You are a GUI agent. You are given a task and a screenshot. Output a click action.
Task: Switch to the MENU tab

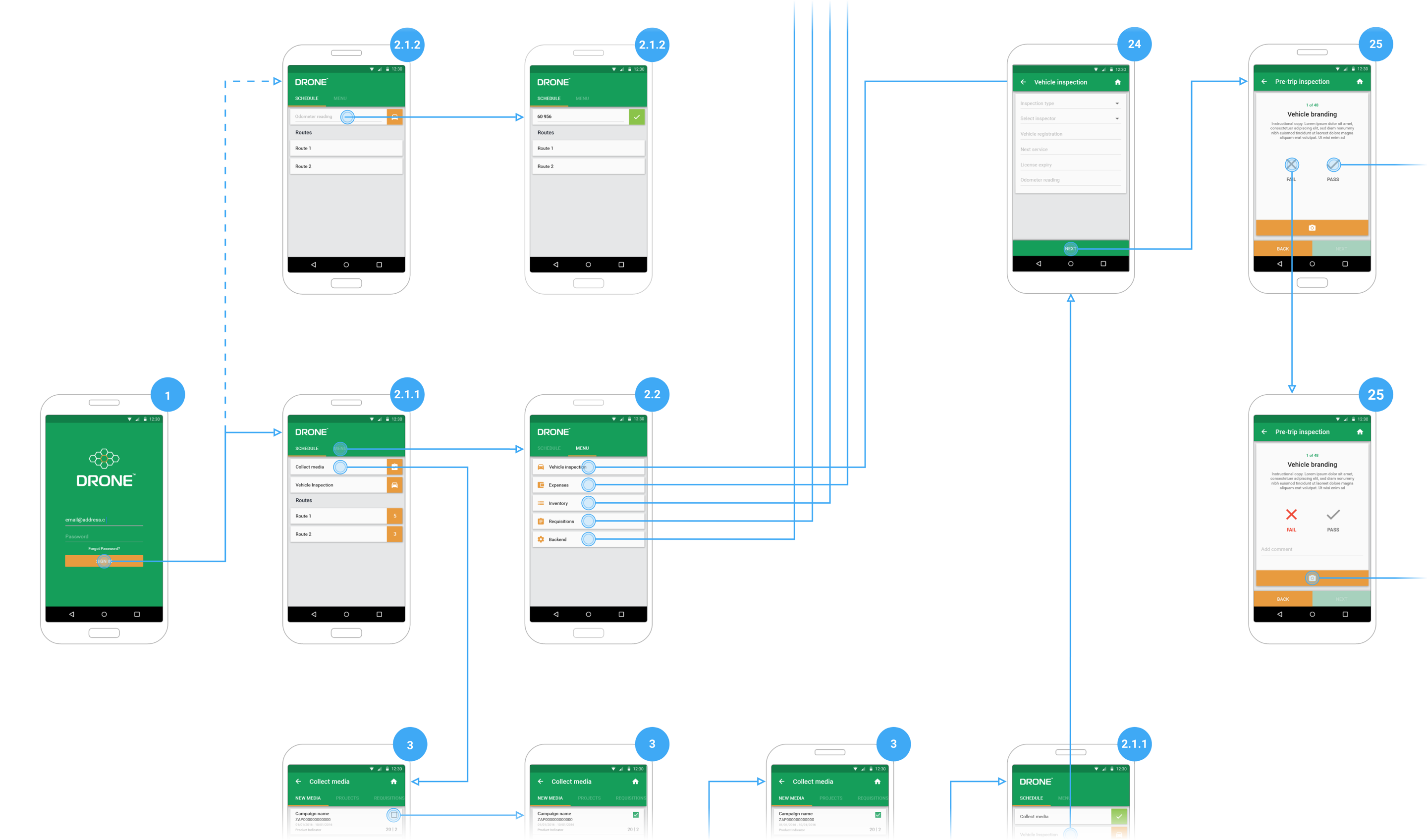click(x=340, y=448)
